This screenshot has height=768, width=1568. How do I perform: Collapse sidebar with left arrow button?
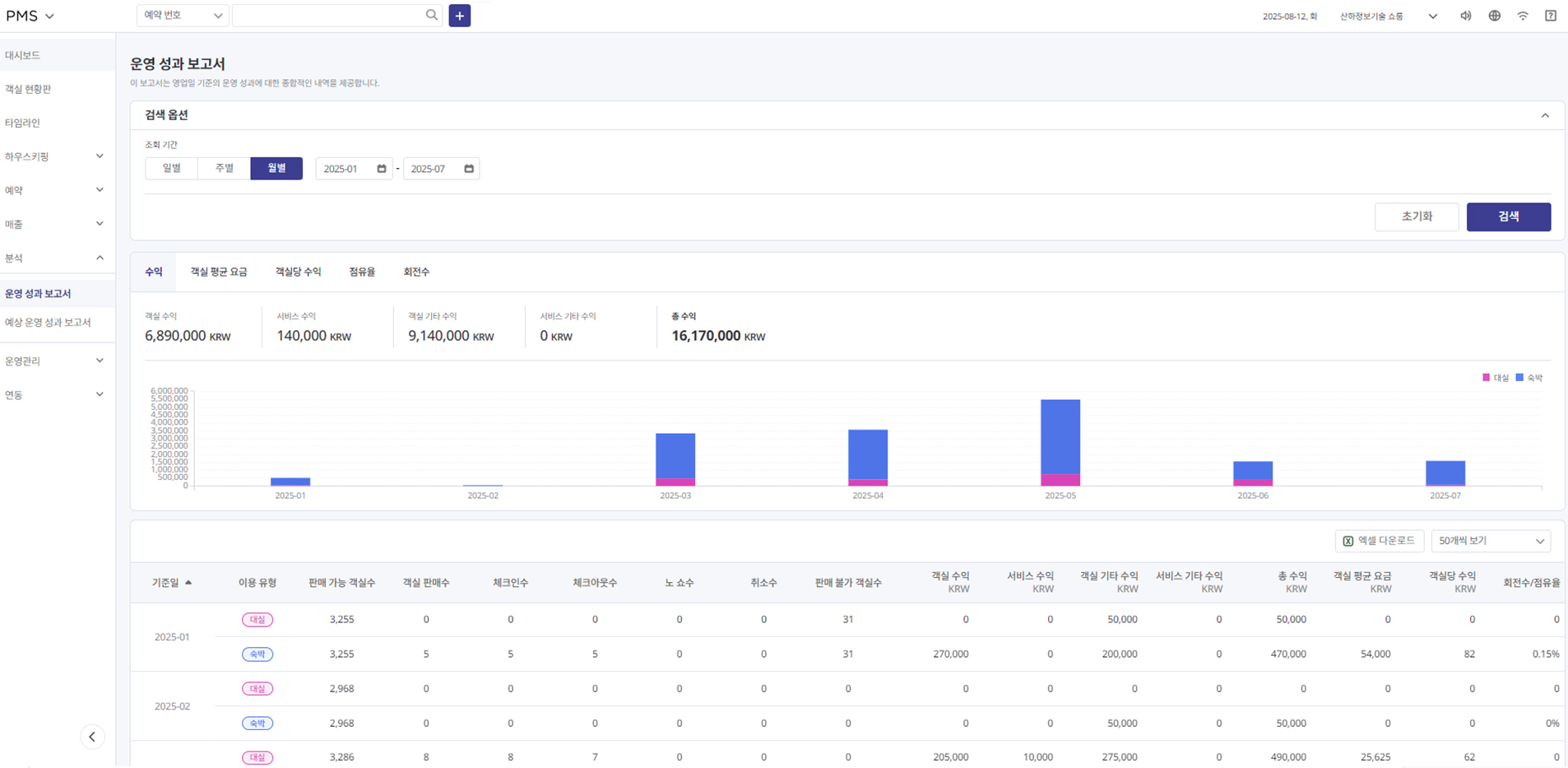click(92, 737)
